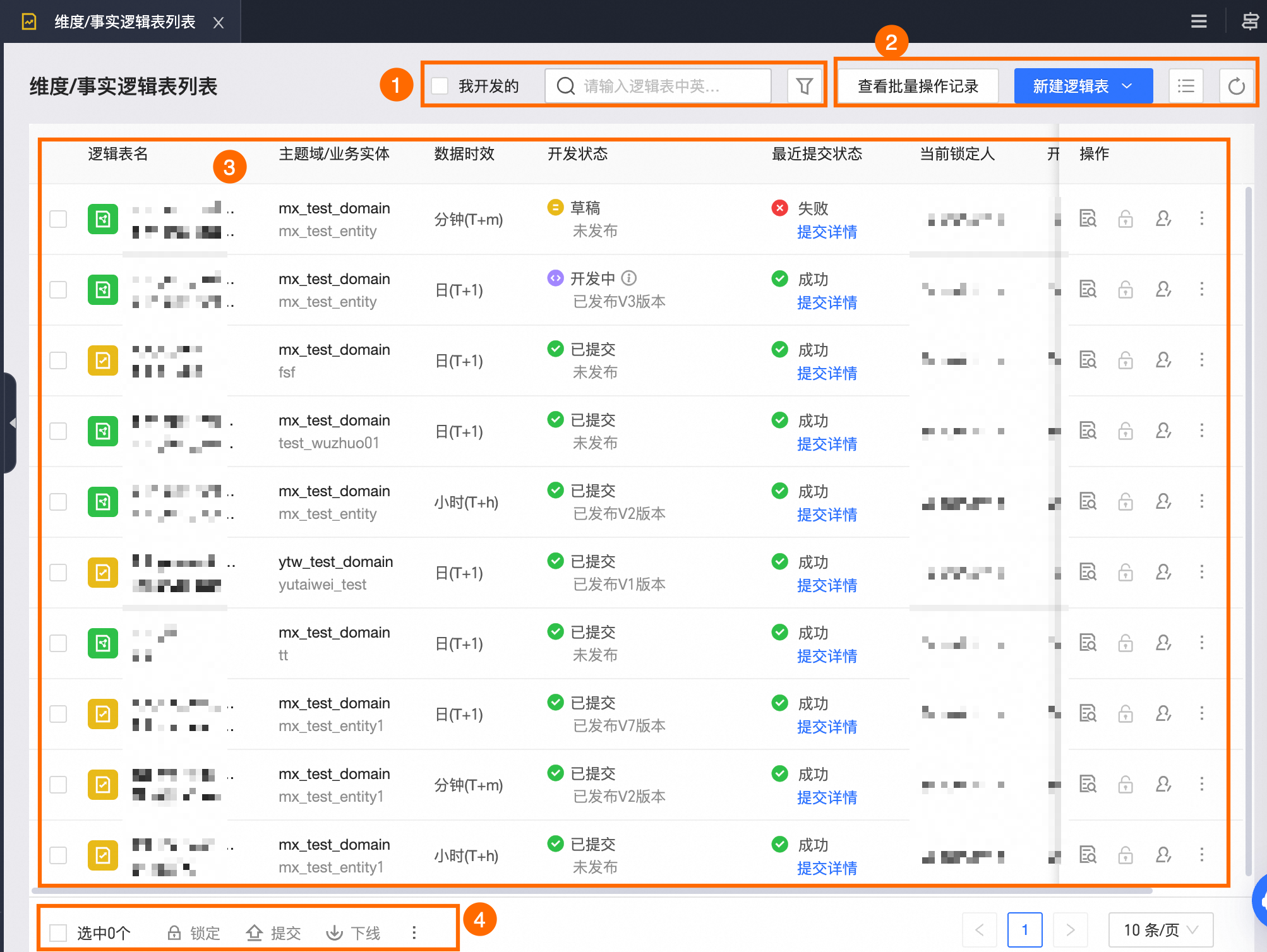Viewport: 1267px width, 952px height.
Task: Close the 维度/事实逻辑表列表 tab
Action: pyautogui.click(x=219, y=23)
